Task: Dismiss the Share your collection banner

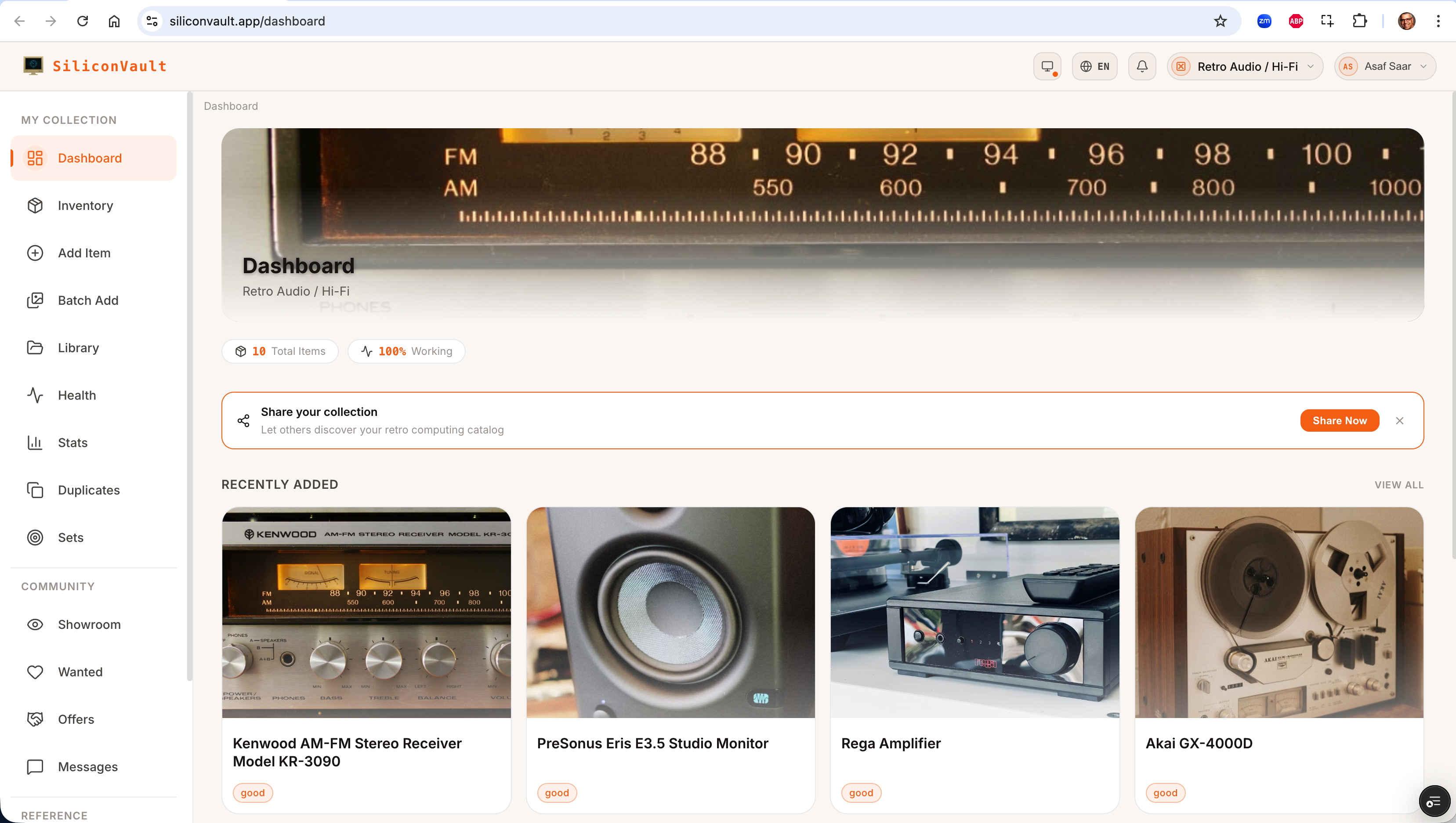Action: pos(1399,421)
